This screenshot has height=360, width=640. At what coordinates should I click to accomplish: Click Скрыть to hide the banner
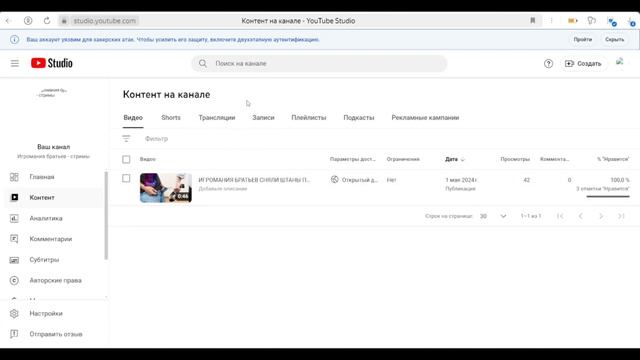614,40
